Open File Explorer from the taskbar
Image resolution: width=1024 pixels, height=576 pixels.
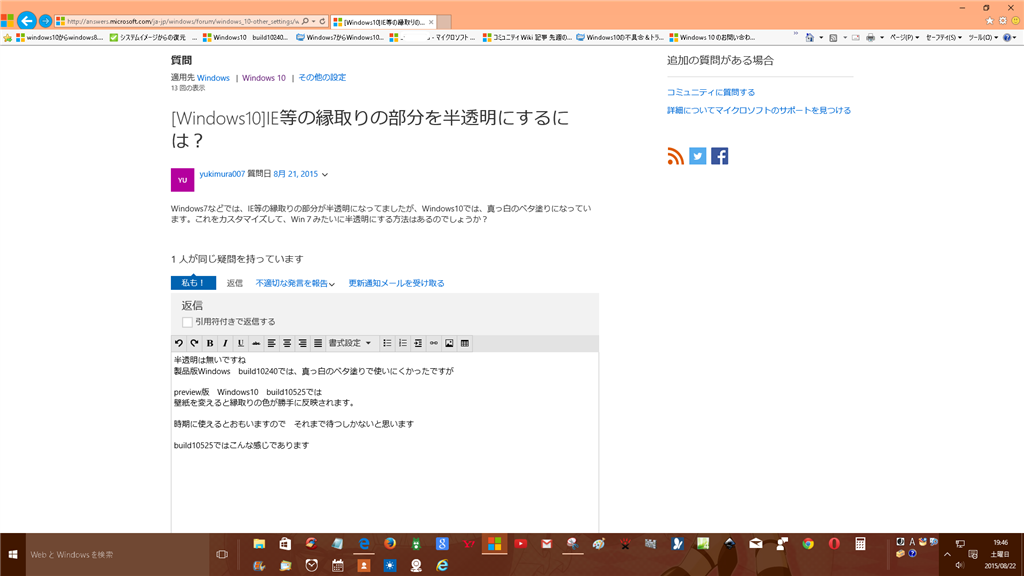(x=259, y=544)
